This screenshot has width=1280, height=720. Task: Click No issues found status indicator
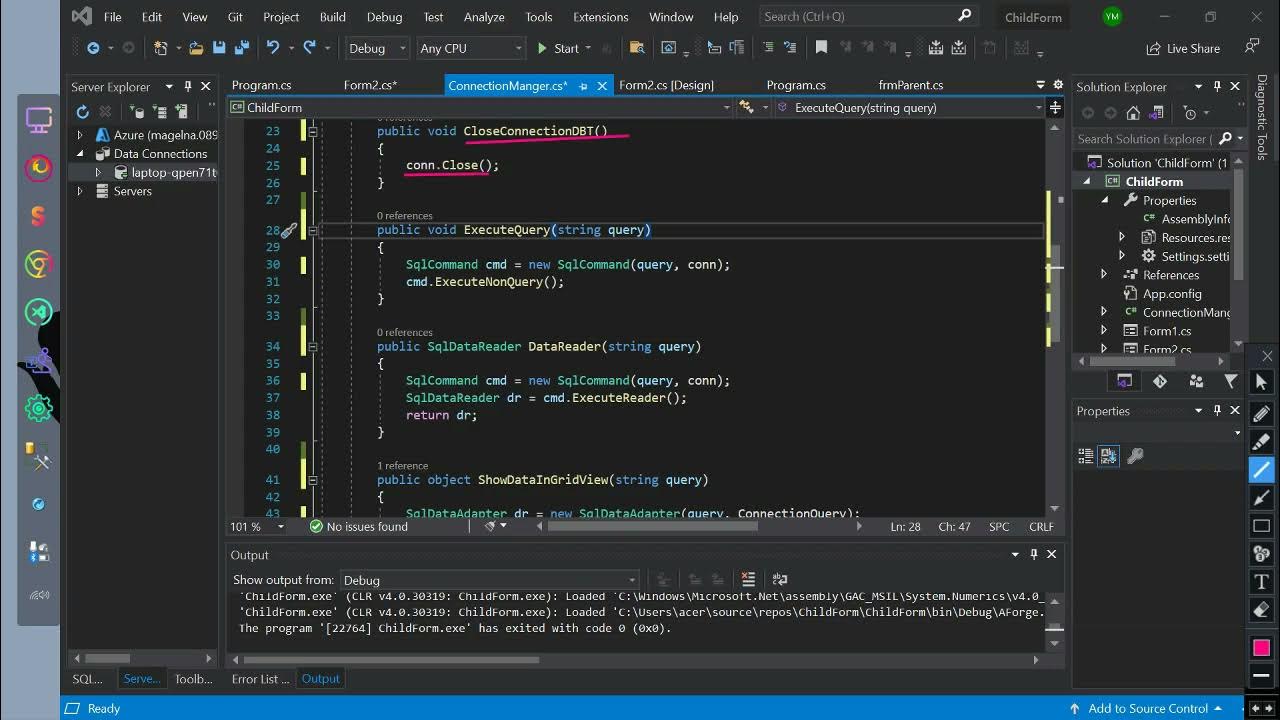pos(358,526)
